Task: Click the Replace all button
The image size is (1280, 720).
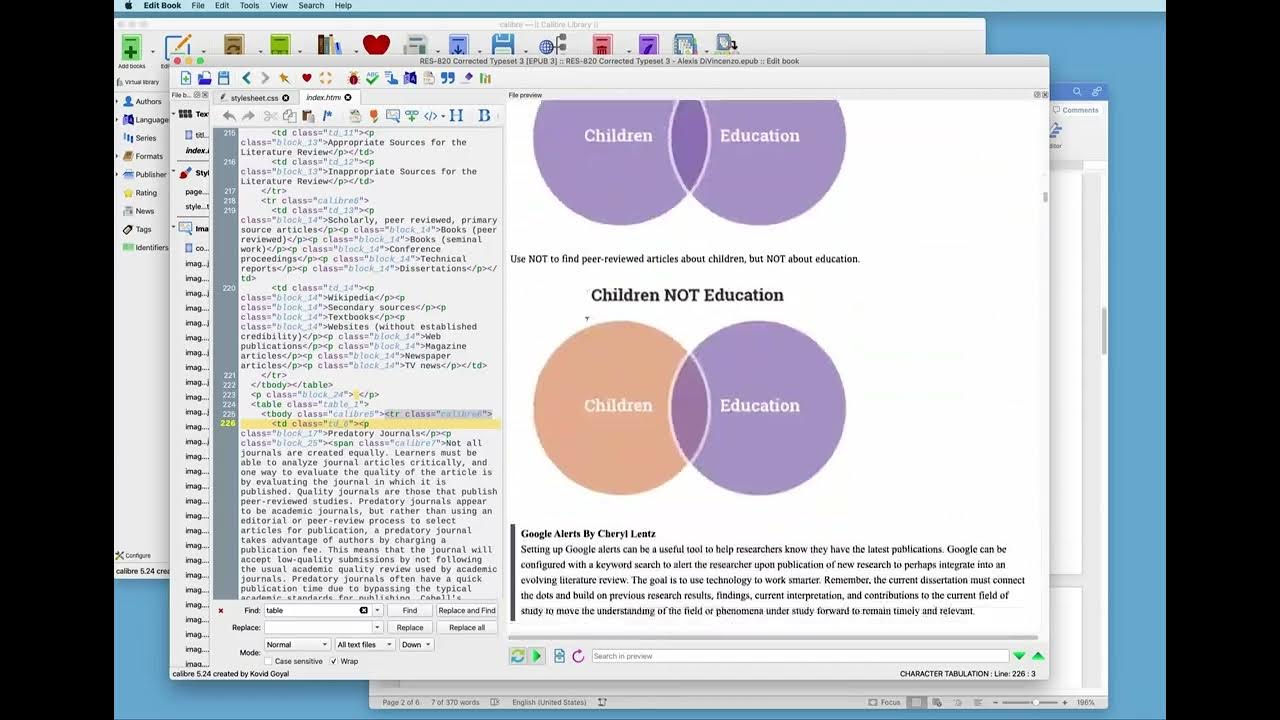Action: [467, 627]
